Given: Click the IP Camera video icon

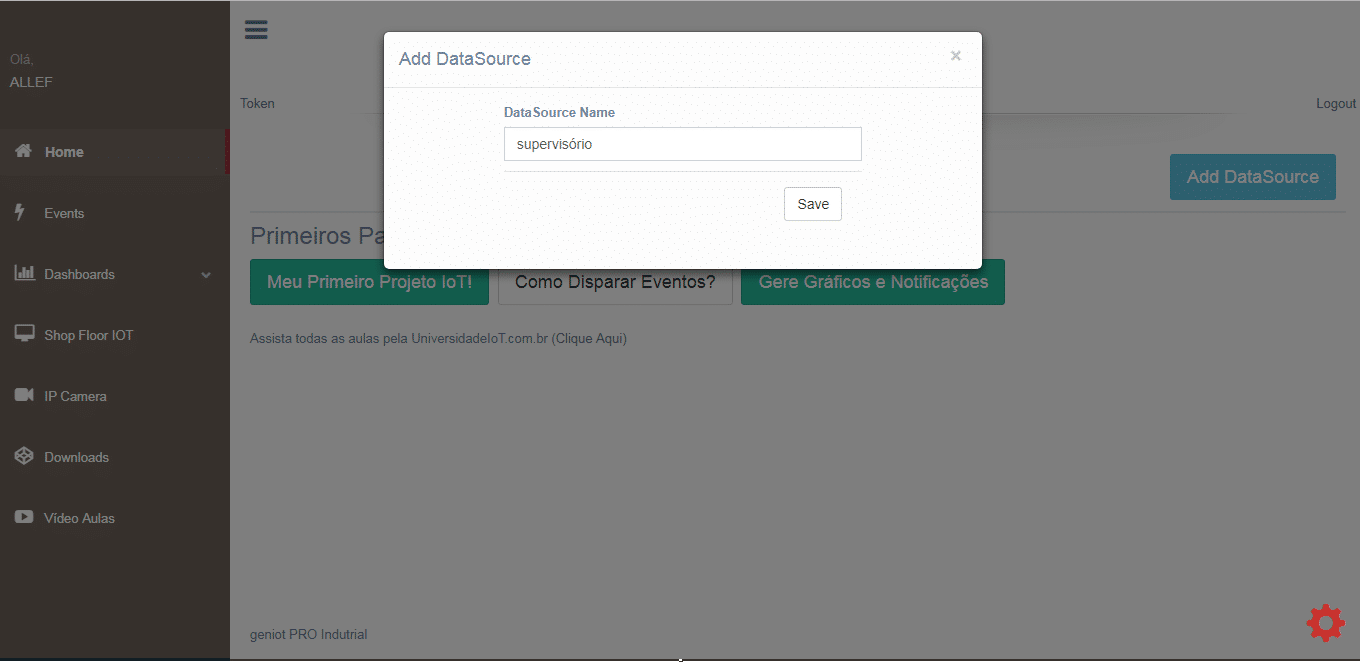Looking at the screenshot, I should click(24, 395).
